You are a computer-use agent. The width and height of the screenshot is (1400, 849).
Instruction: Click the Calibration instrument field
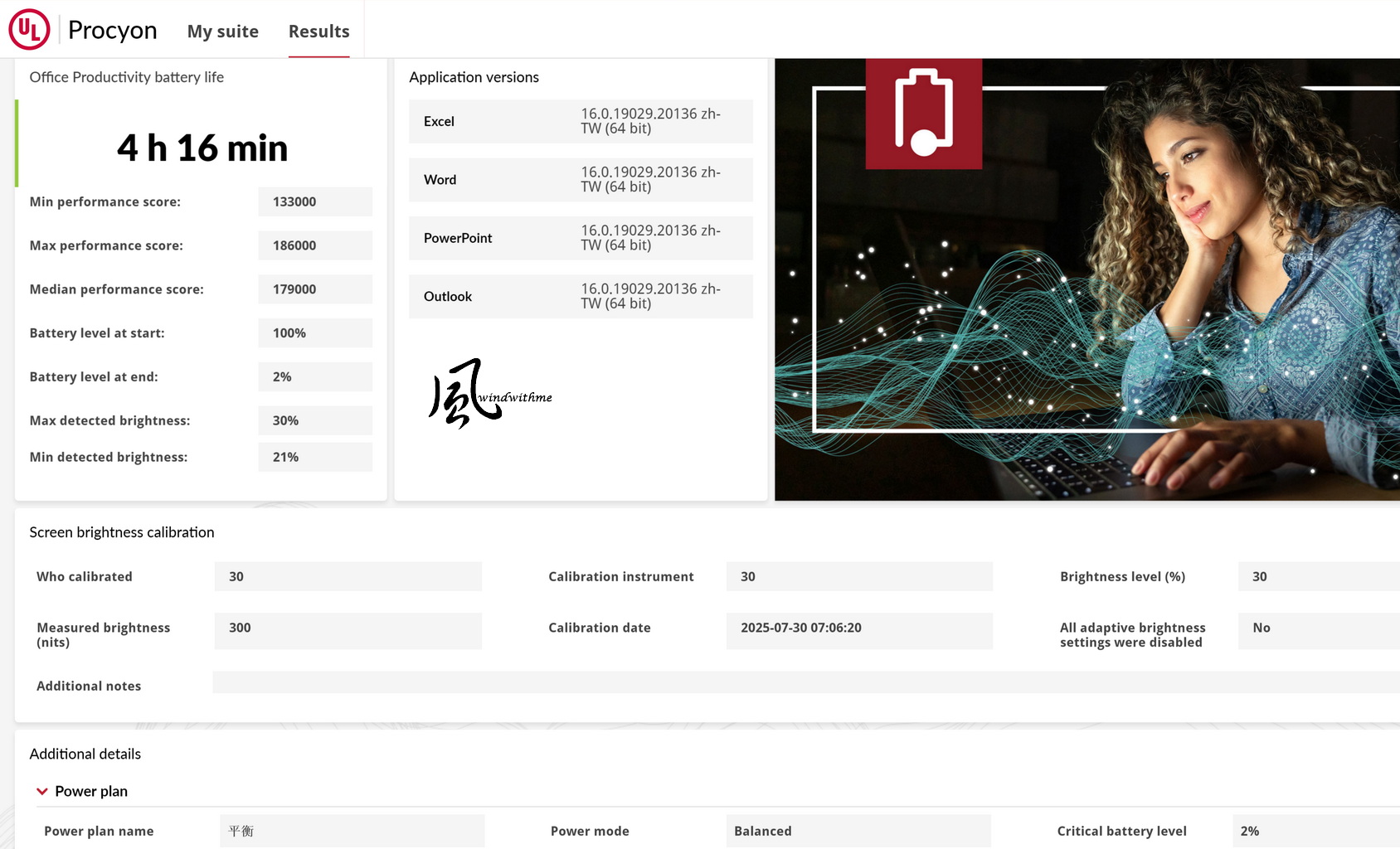859,576
